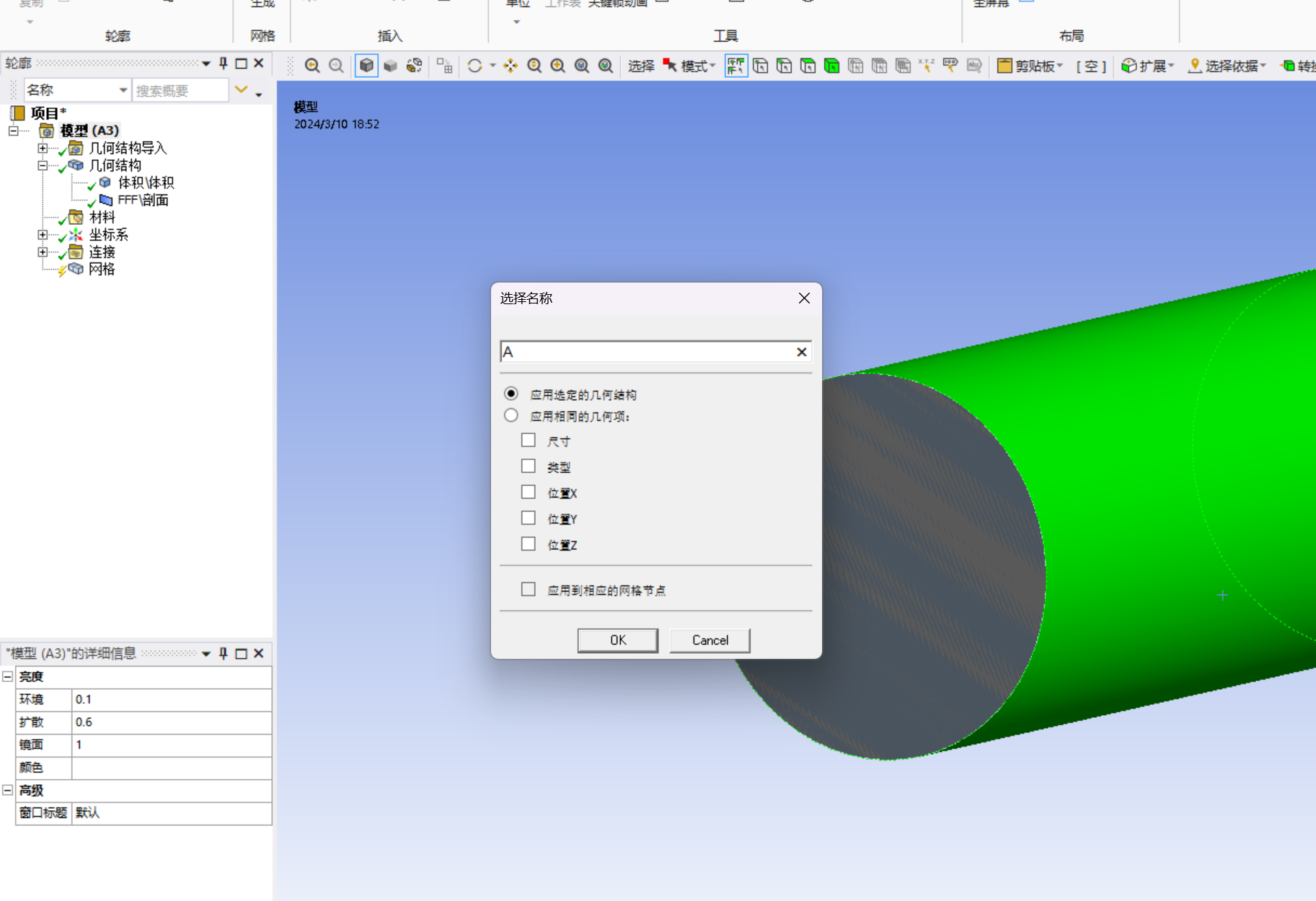The height and width of the screenshot is (901, 1316).
Task: Select the edge selection filter
Action: click(x=784, y=66)
